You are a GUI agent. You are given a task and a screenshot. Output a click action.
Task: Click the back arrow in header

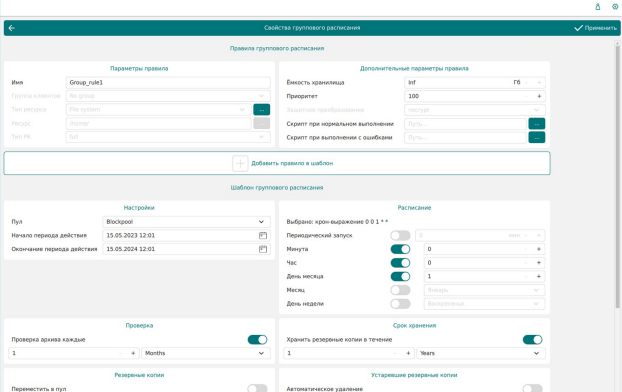pos(12,28)
